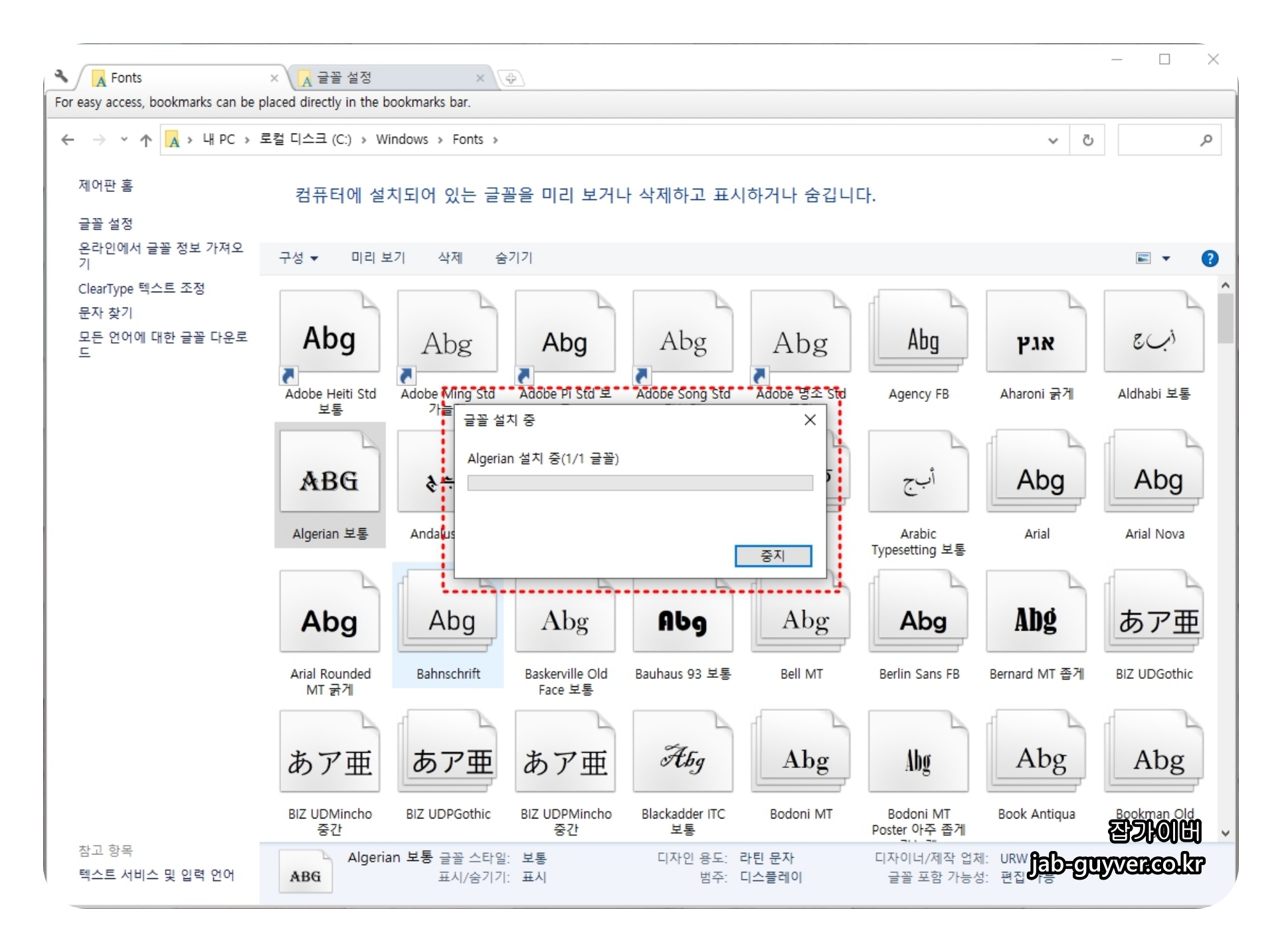Click the 중지 stop button

click(x=773, y=555)
